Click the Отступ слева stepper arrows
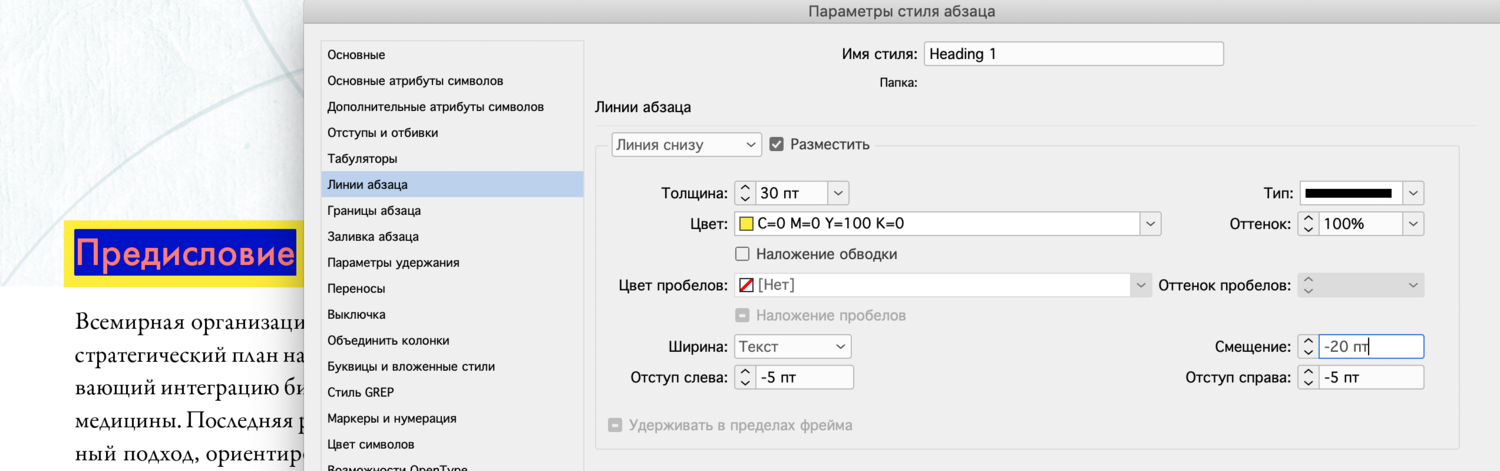The image size is (1500, 471). [744, 377]
